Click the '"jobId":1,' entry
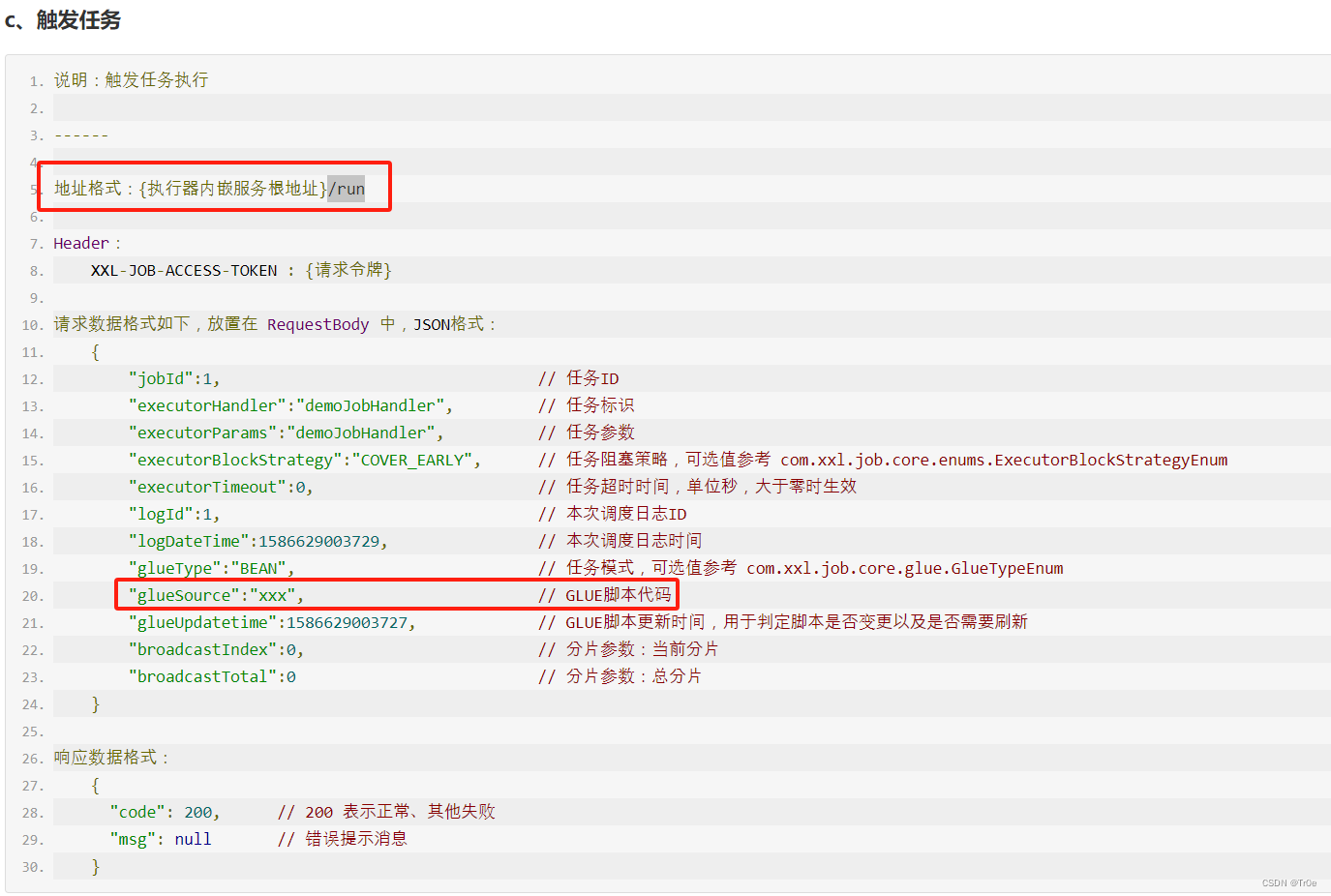The image size is (1331, 896). coord(174,379)
